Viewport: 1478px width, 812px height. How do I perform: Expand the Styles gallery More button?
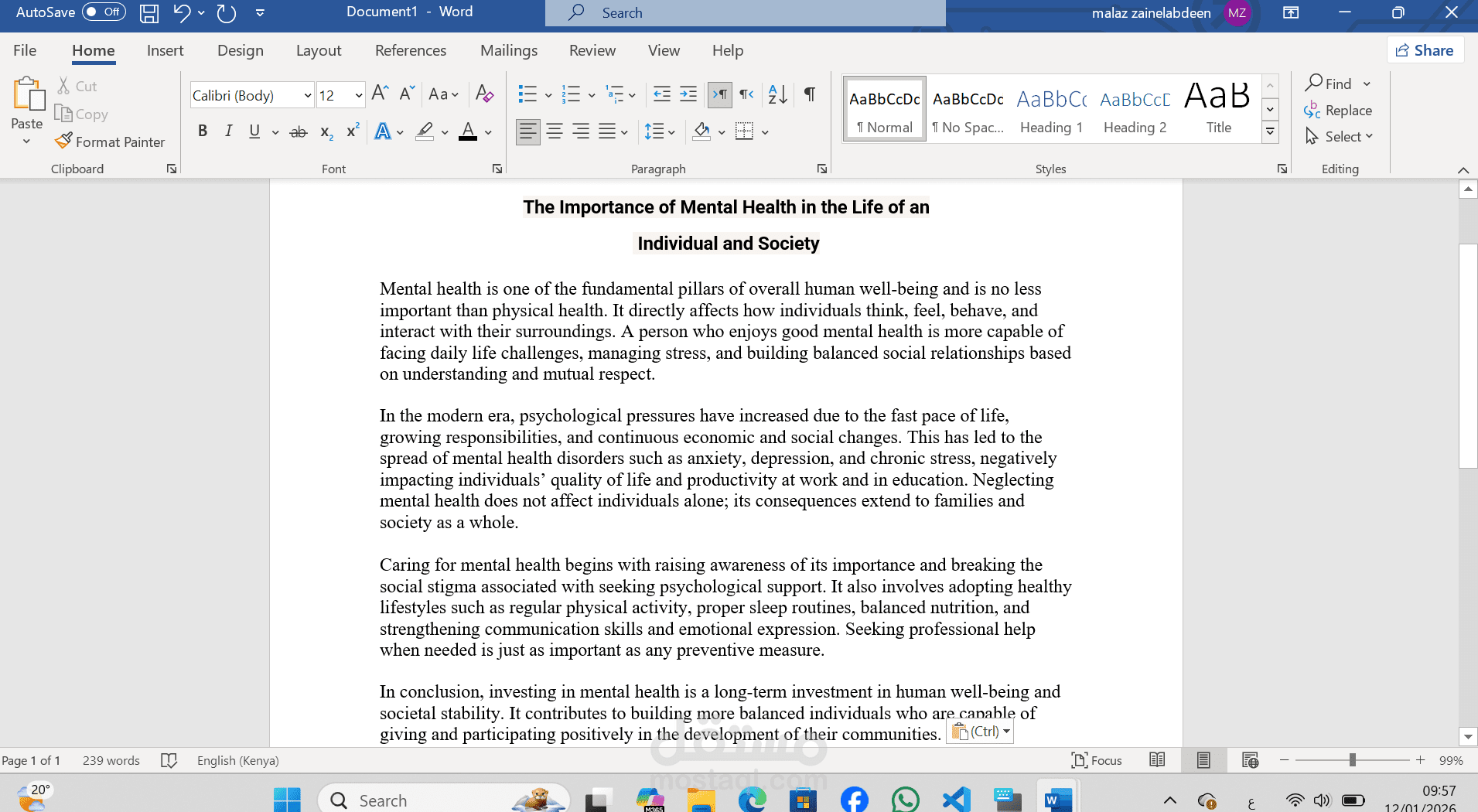[x=1270, y=132]
